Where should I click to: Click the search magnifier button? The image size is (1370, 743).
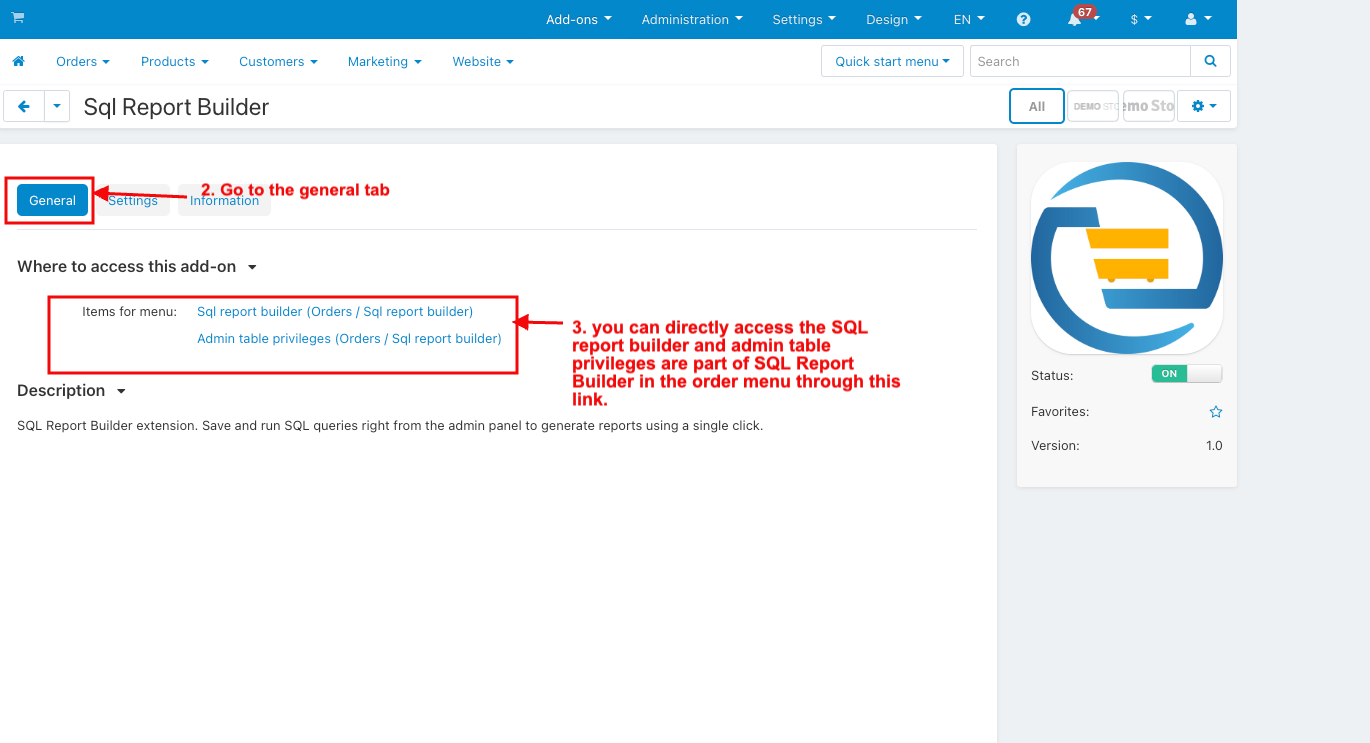click(x=1210, y=61)
